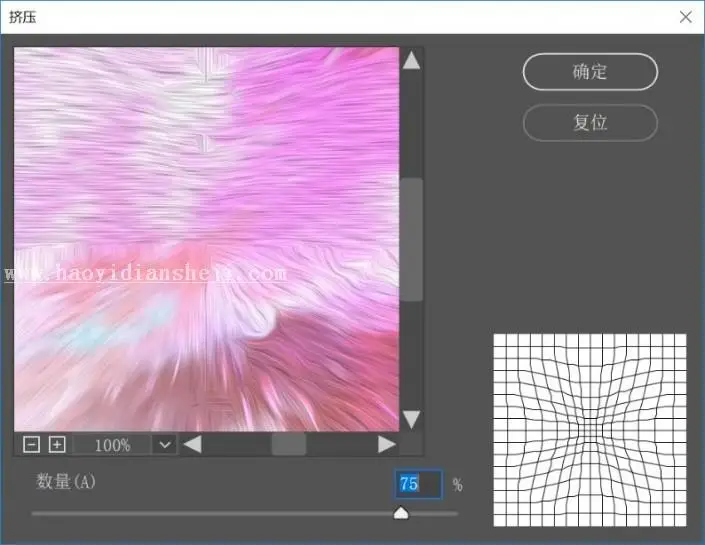705x545 pixels.
Task: Zoom out preview with minus icon
Action: click(31, 445)
